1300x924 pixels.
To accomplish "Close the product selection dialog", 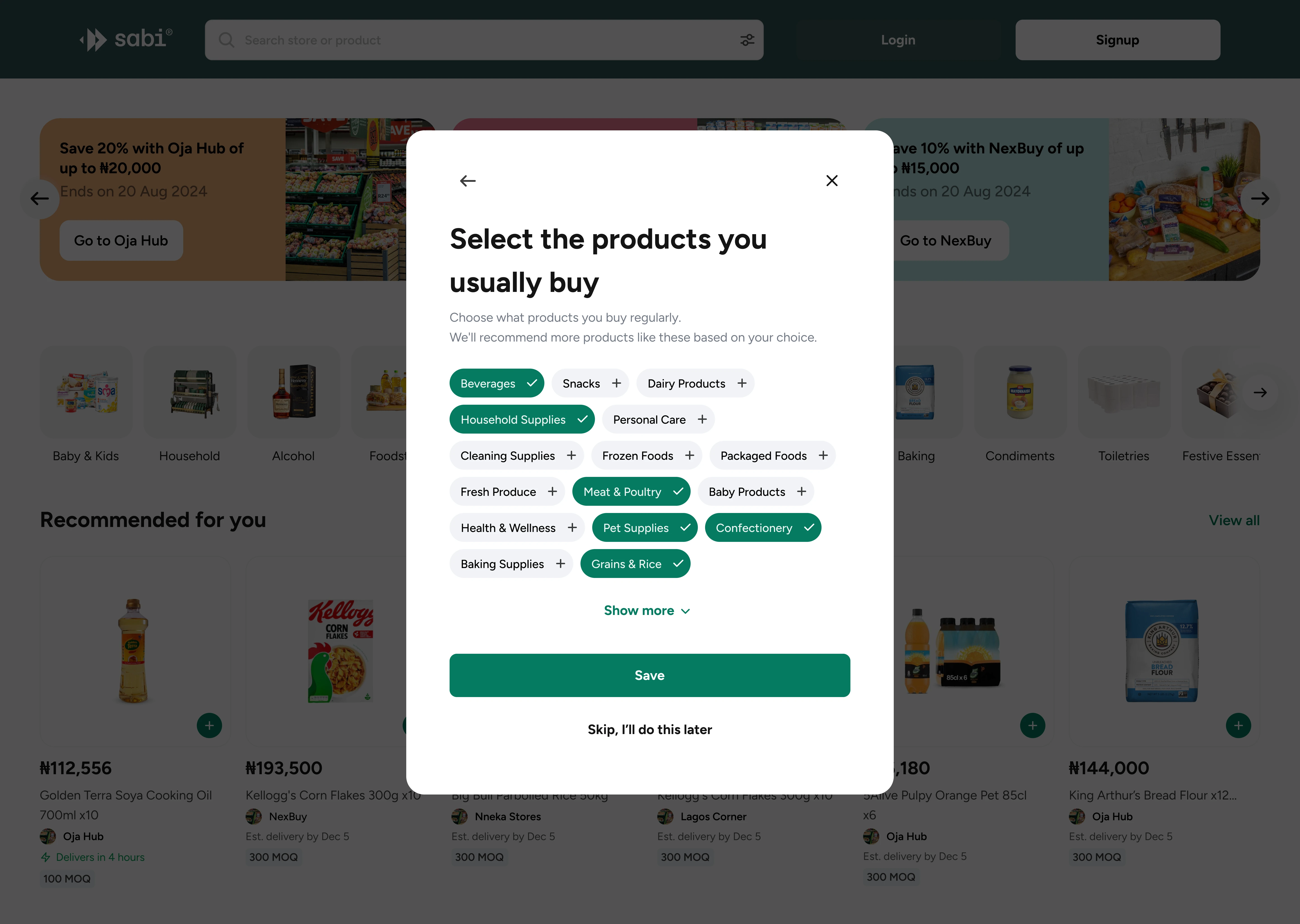I will point(831,181).
